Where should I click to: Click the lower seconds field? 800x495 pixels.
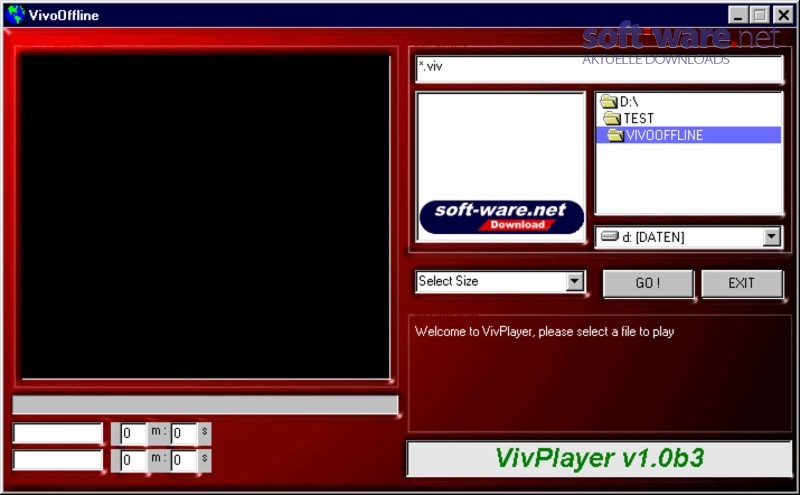[x=184, y=460]
